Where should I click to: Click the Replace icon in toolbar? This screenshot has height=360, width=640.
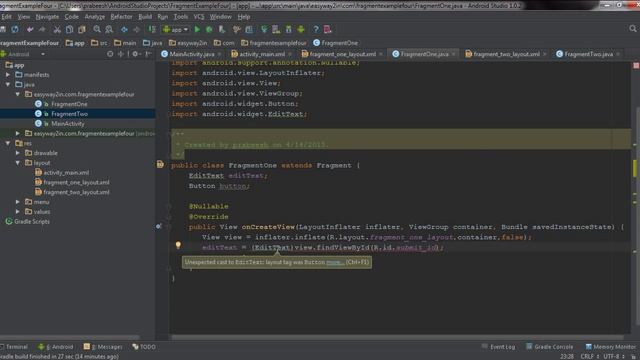pyautogui.click(x=109, y=29)
